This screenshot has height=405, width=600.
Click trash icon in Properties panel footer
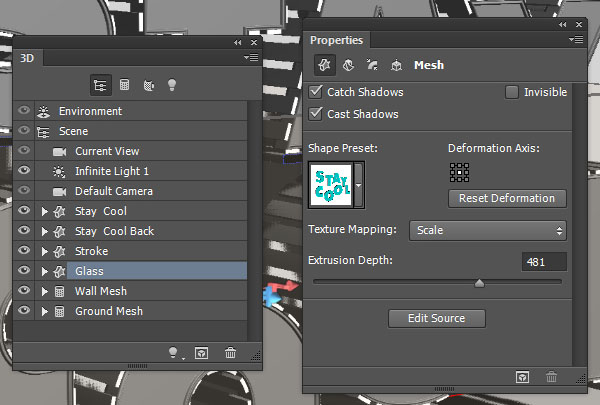(x=551, y=377)
